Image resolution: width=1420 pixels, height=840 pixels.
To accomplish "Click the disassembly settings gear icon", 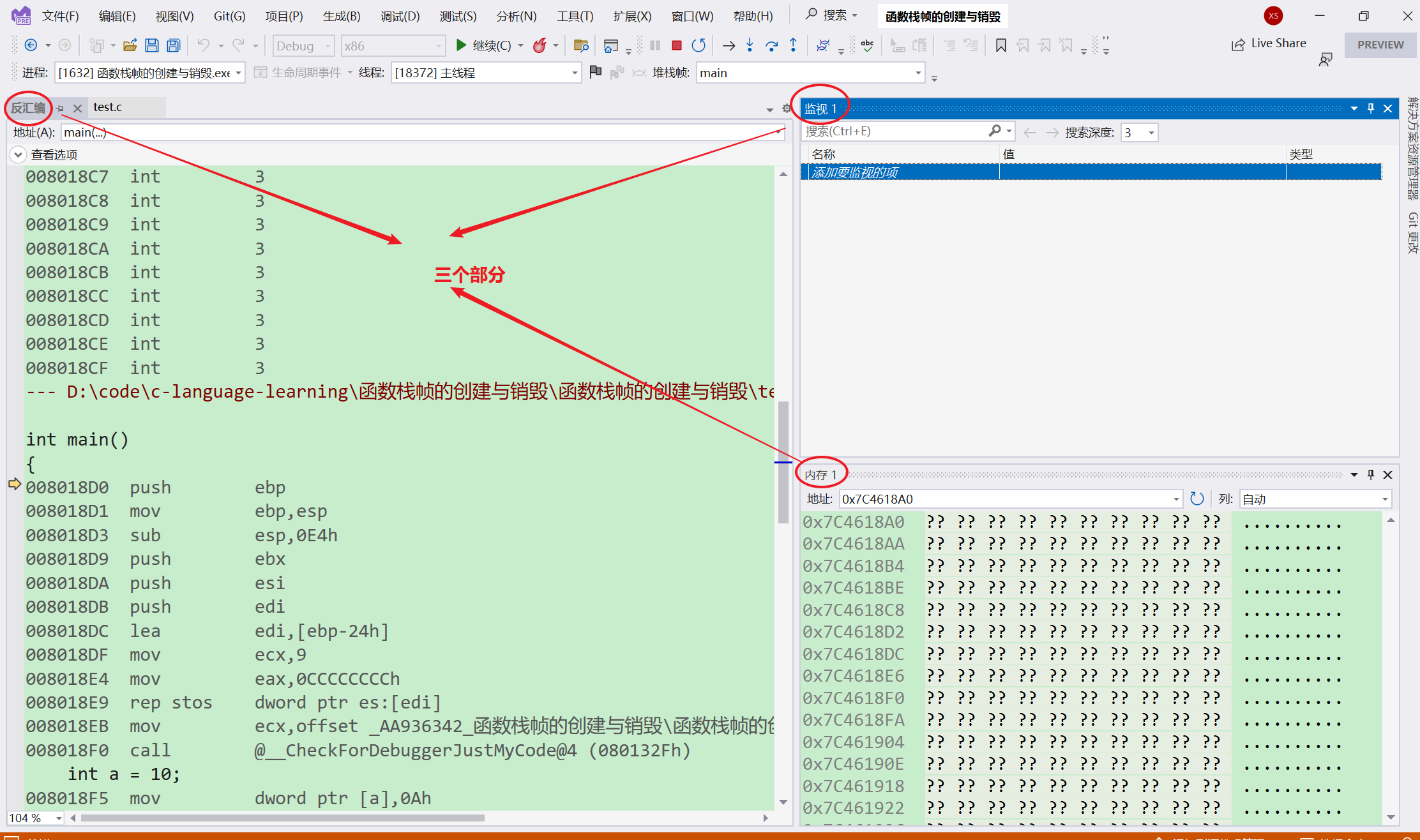I will [x=787, y=109].
